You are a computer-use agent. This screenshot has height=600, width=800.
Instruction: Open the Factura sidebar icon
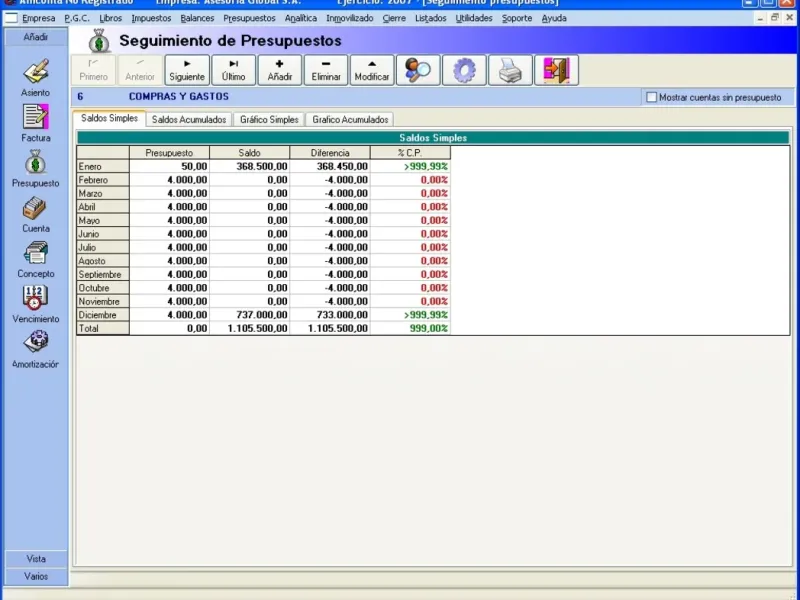click(36, 117)
